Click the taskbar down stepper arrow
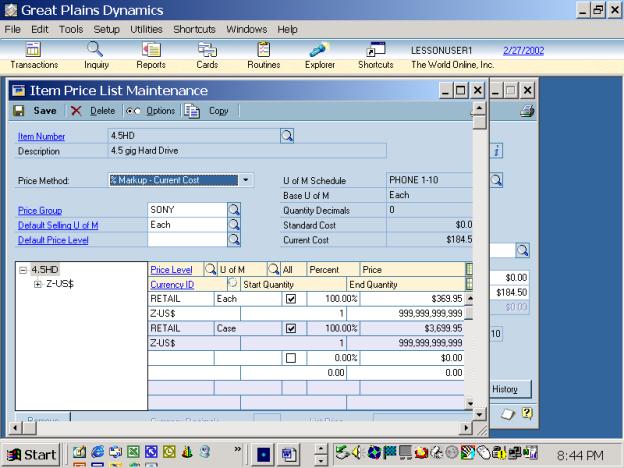The image size is (624, 468). [x=320, y=460]
